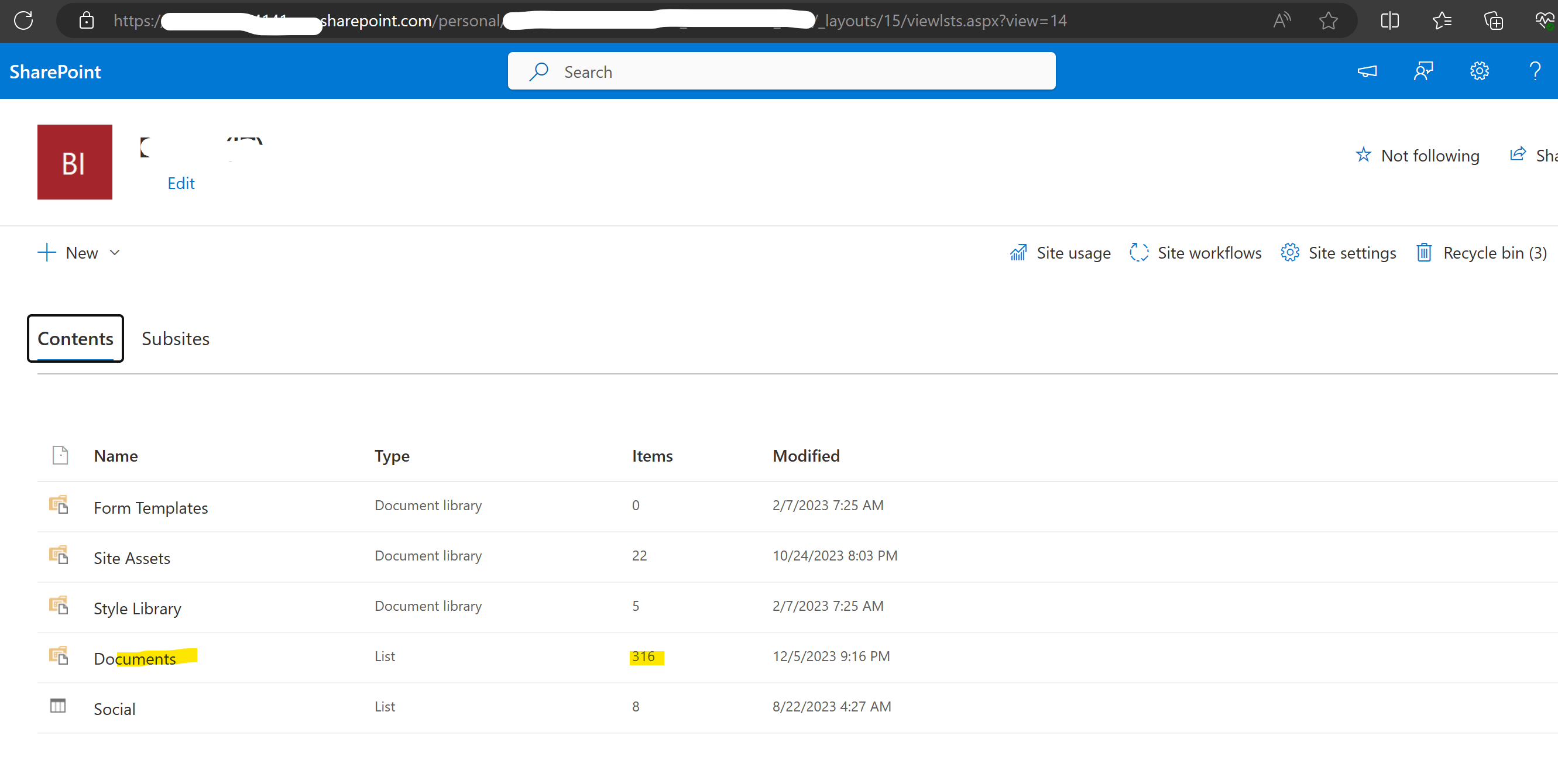Switch to the Subsites tab
1558x784 pixels.
(176, 339)
